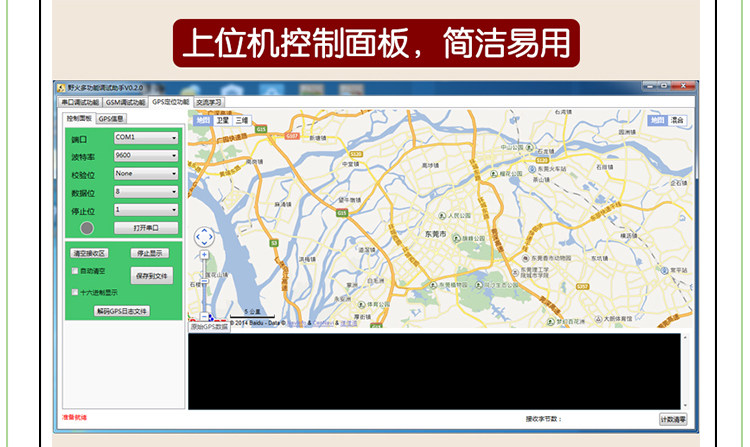Click inside the black GPS data area

click(434, 371)
